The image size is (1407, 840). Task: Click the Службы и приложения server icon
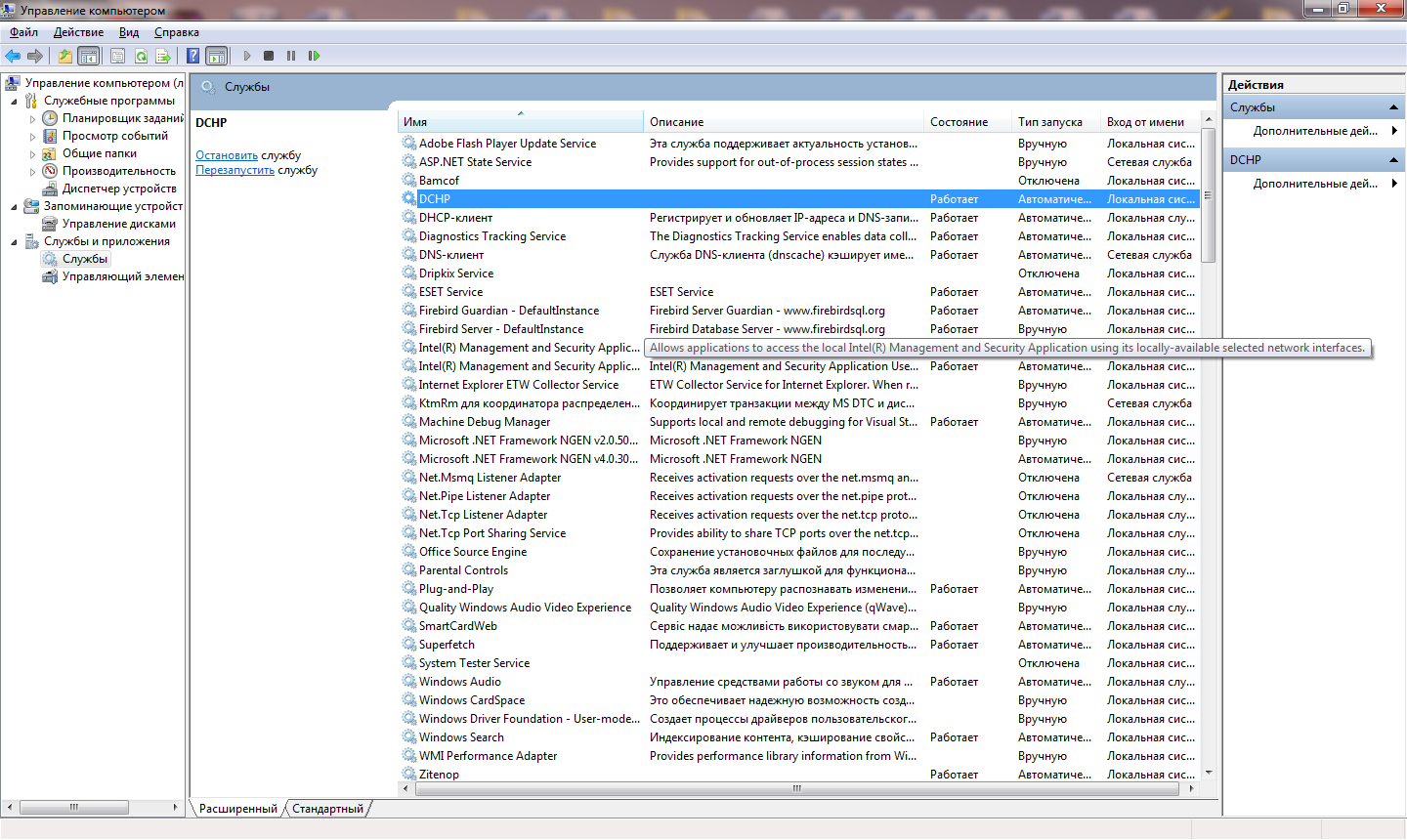click(x=31, y=241)
